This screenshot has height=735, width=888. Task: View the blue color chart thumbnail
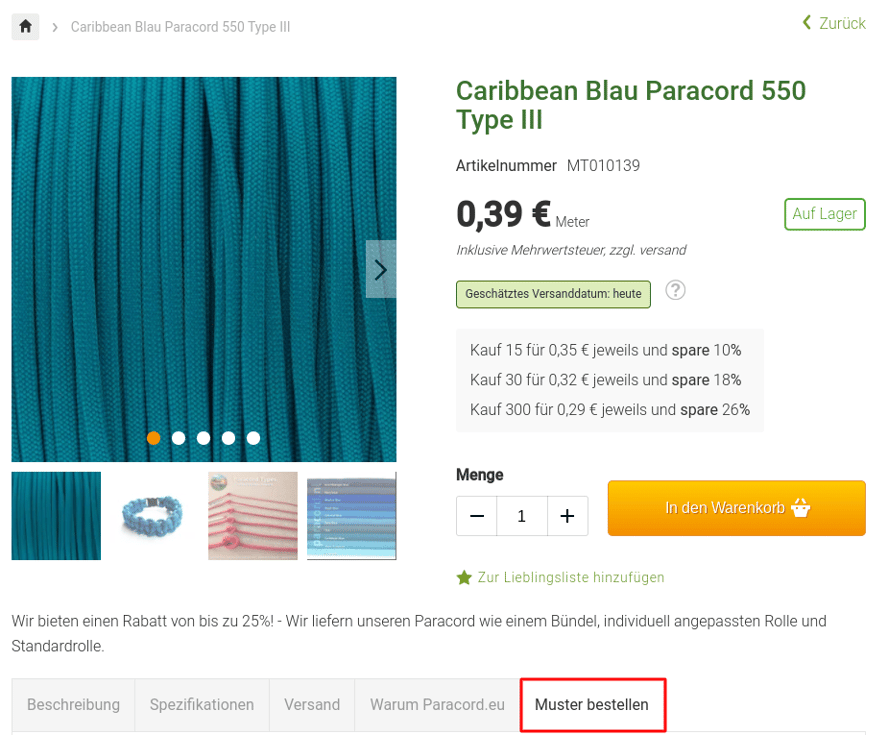click(x=352, y=516)
